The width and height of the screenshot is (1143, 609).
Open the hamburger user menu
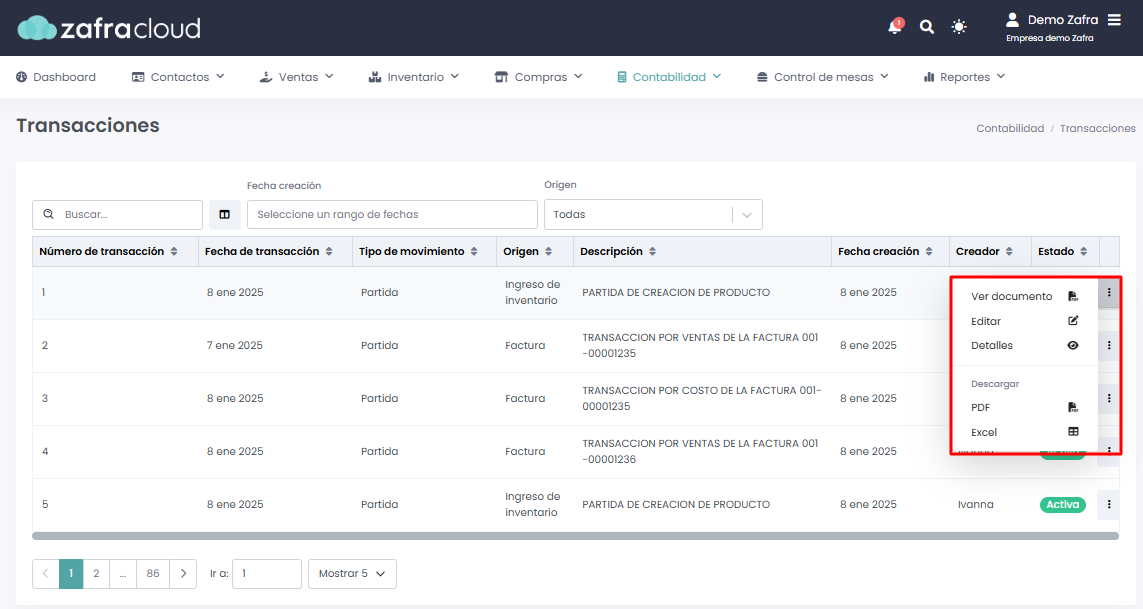1114,20
